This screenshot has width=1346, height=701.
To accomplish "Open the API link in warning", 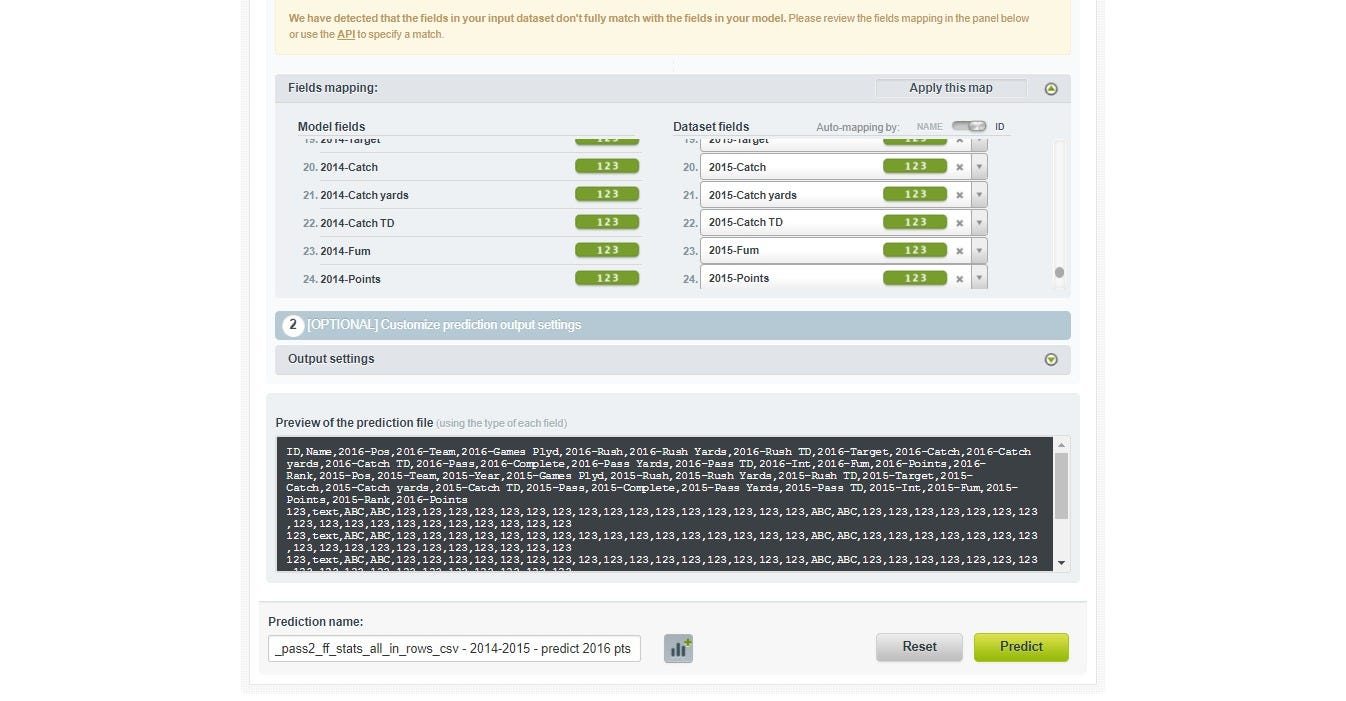I will click(346, 34).
